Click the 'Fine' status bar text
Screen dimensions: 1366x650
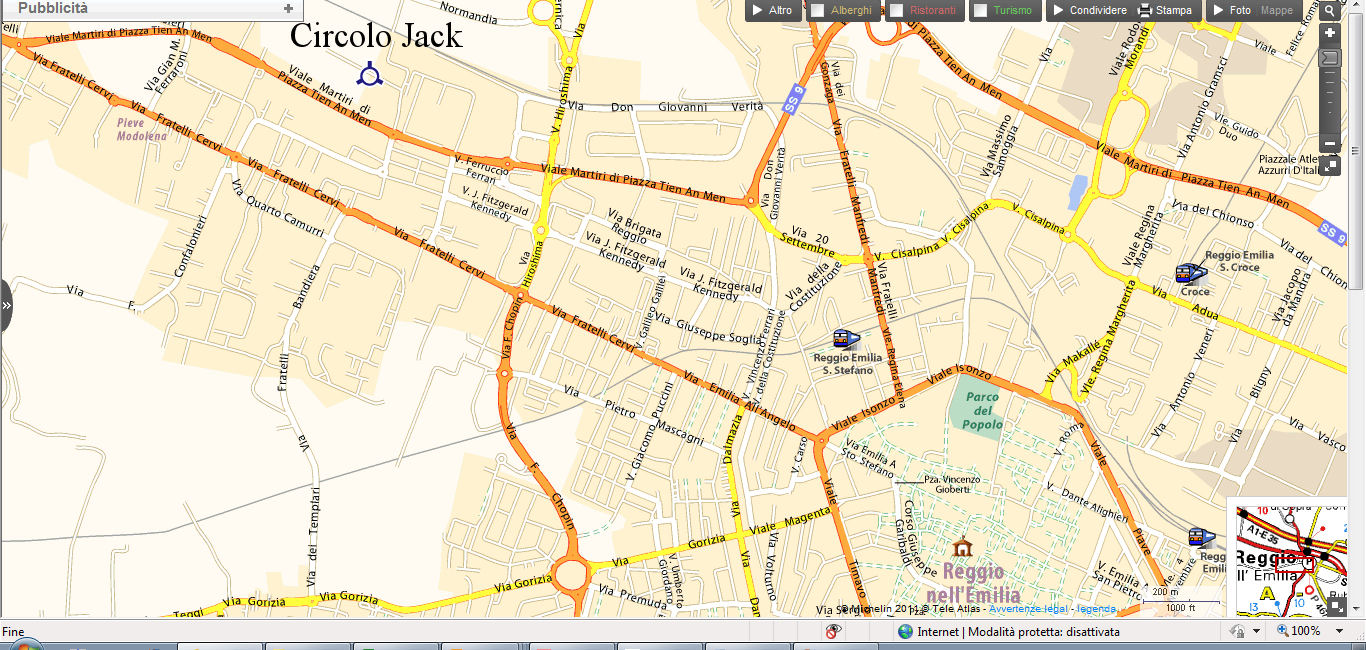coord(13,631)
